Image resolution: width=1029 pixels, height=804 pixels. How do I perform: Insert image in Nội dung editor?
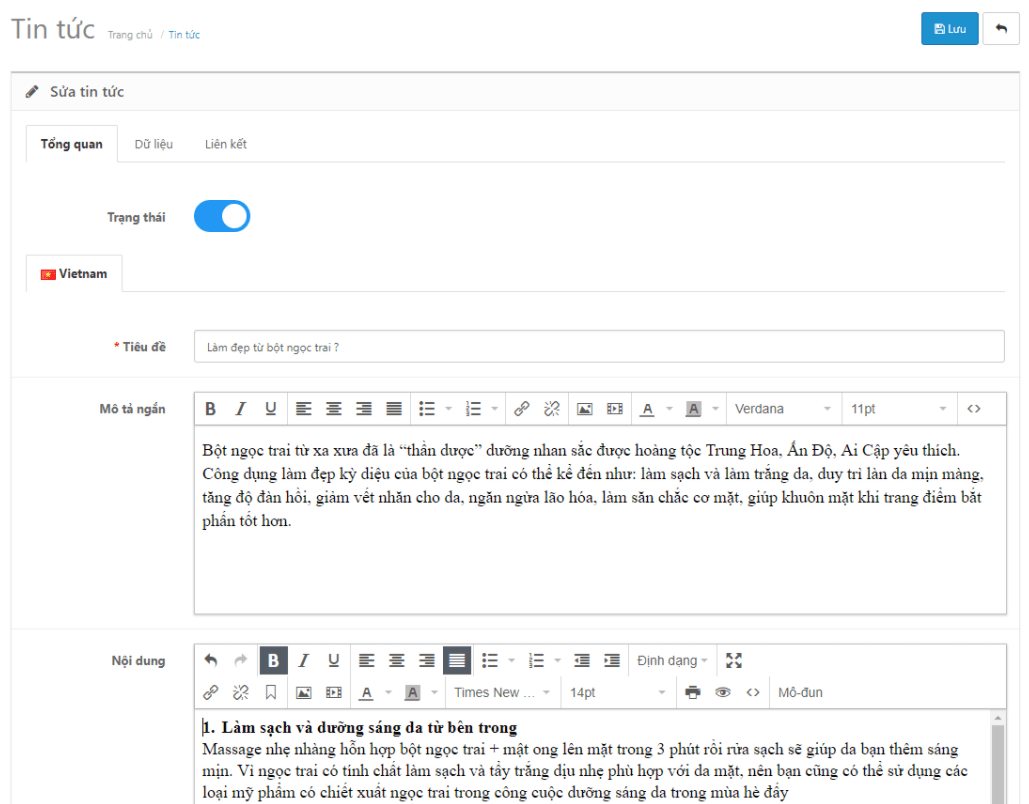click(303, 692)
